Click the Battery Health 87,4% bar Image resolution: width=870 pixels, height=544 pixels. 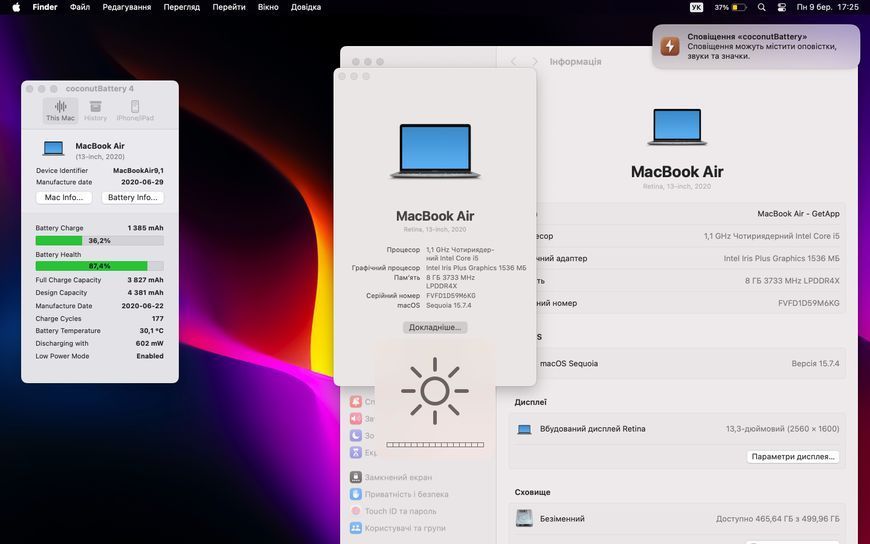pos(99,266)
